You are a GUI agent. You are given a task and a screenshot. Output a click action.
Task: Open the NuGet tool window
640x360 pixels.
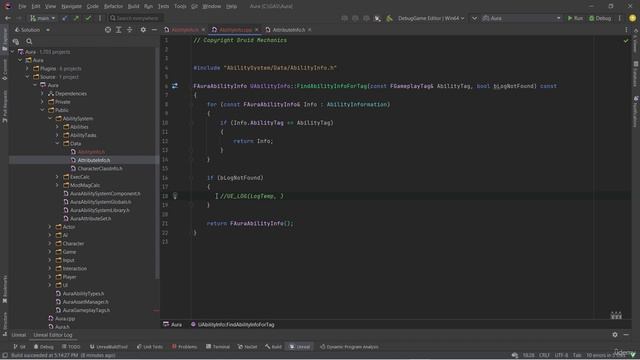247,347
